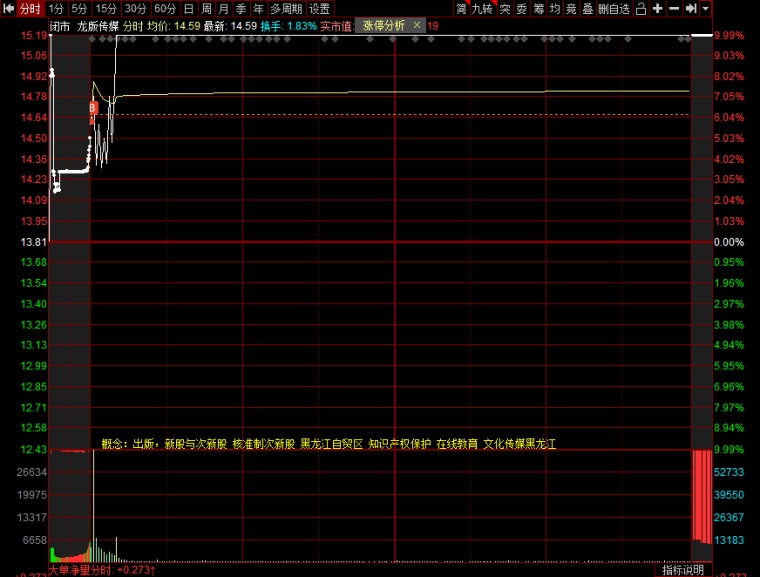Click the 15.19 price axis label
The width and height of the screenshot is (760, 577).
coord(33,35)
